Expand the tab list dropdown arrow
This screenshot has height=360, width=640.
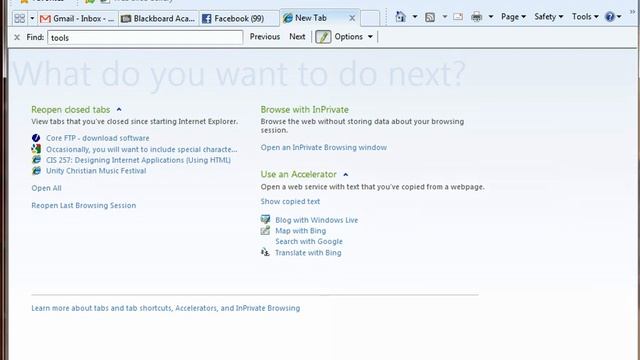coord(32,18)
